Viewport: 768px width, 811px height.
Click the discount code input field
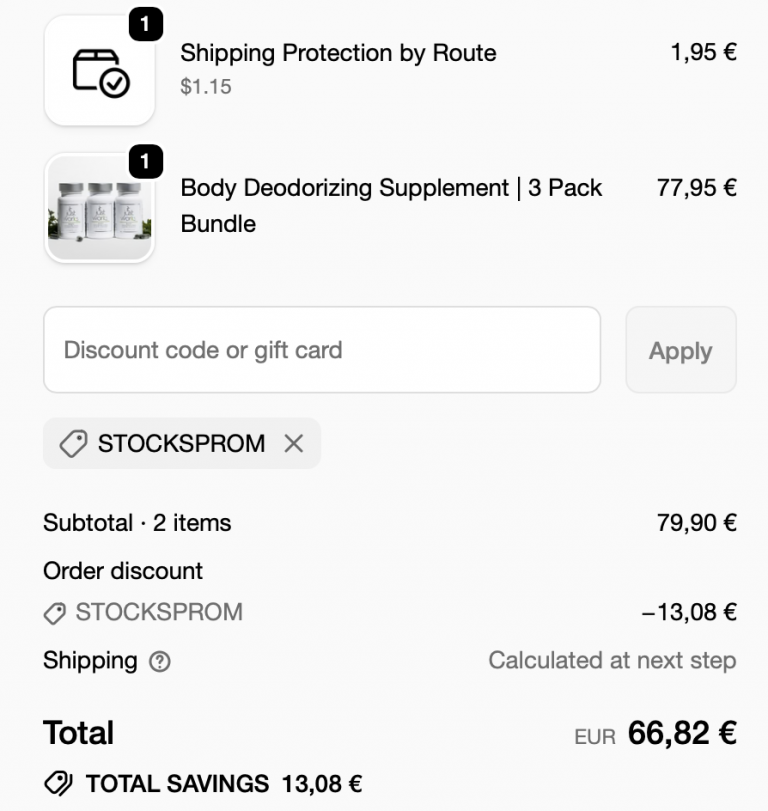(x=320, y=350)
